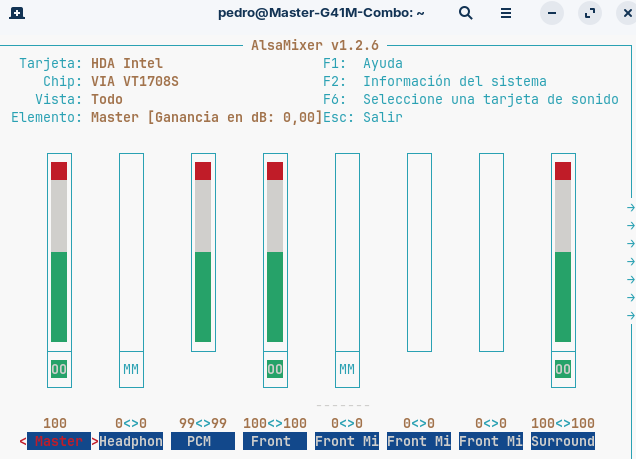Toggle Front channel OO mute indicator
The width and height of the screenshot is (636, 459).
(275, 369)
